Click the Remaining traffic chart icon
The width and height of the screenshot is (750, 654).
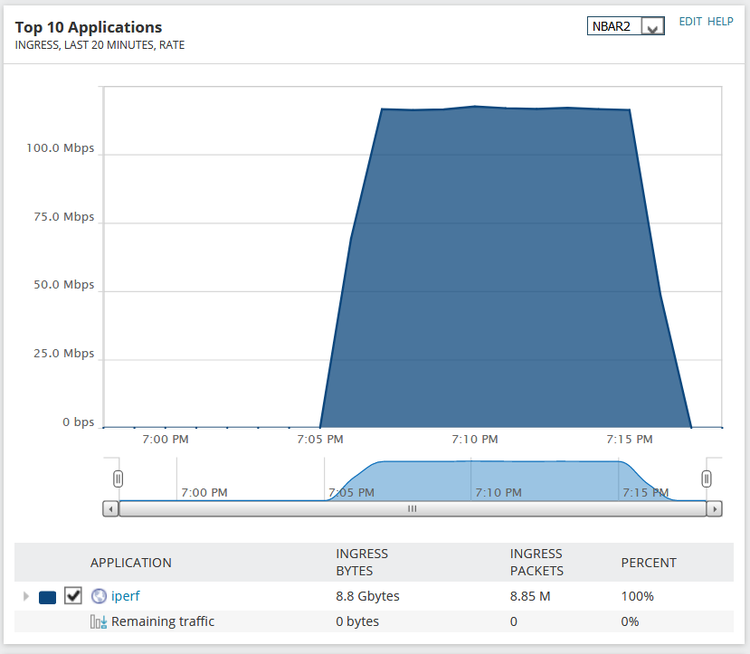point(99,622)
